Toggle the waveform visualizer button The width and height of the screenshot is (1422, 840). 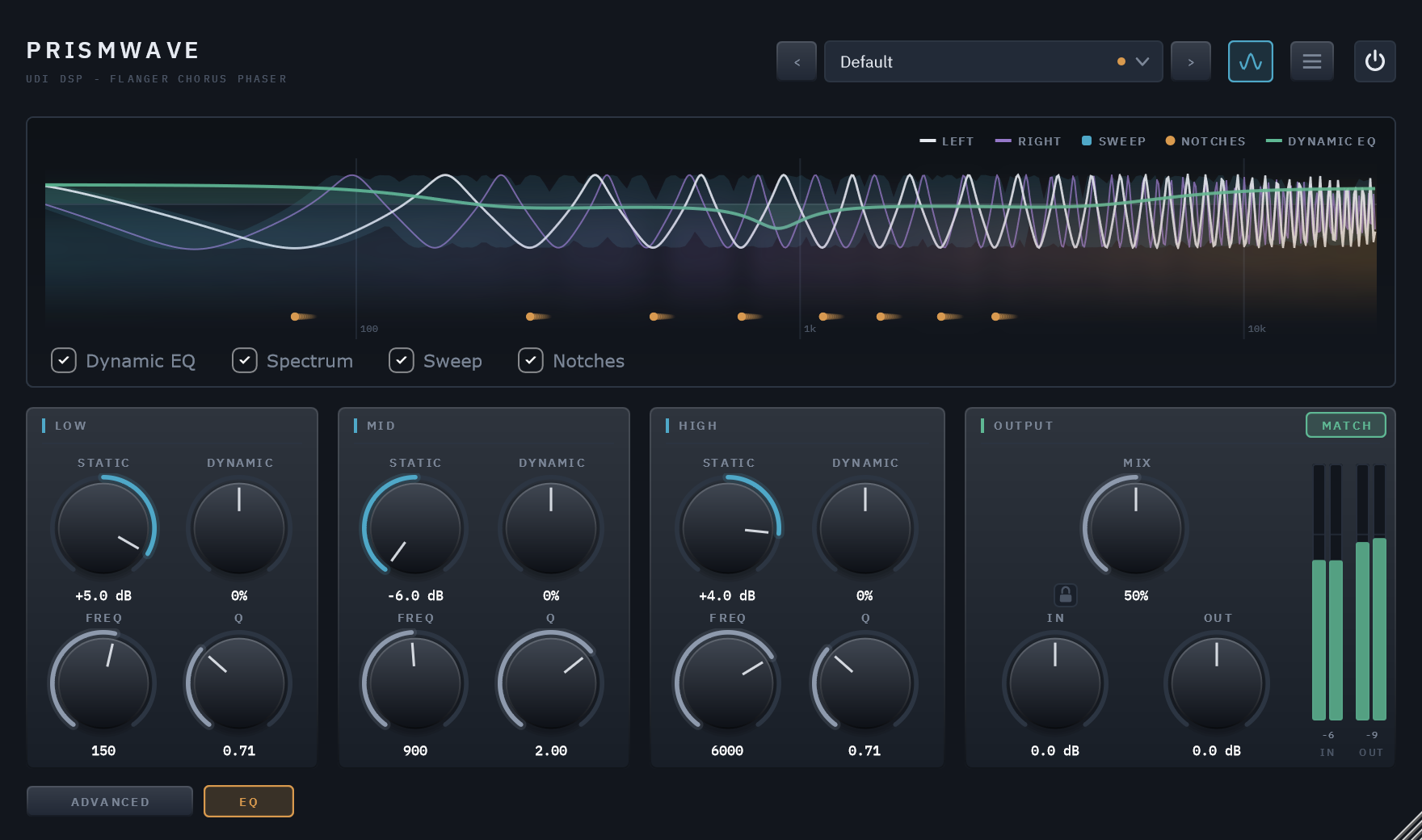1250,61
